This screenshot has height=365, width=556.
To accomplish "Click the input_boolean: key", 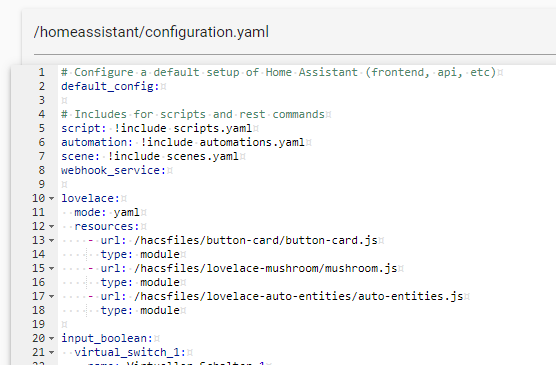I will (x=107, y=338).
